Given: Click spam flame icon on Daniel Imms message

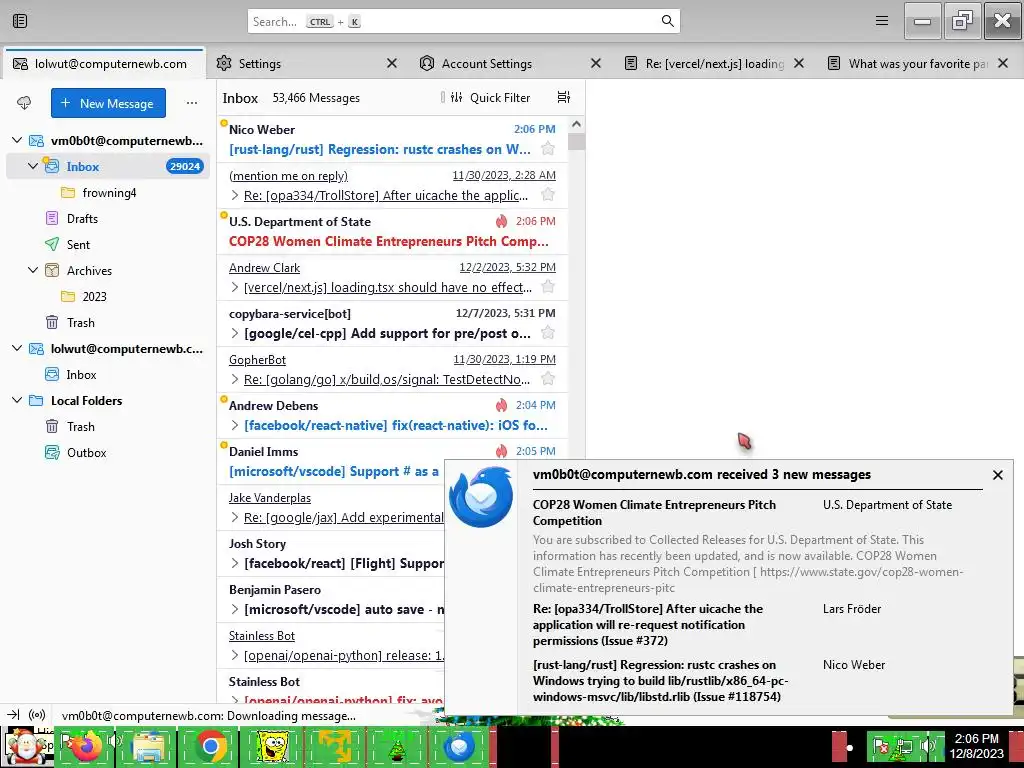Looking at the screenshot, I should point(502,451).
